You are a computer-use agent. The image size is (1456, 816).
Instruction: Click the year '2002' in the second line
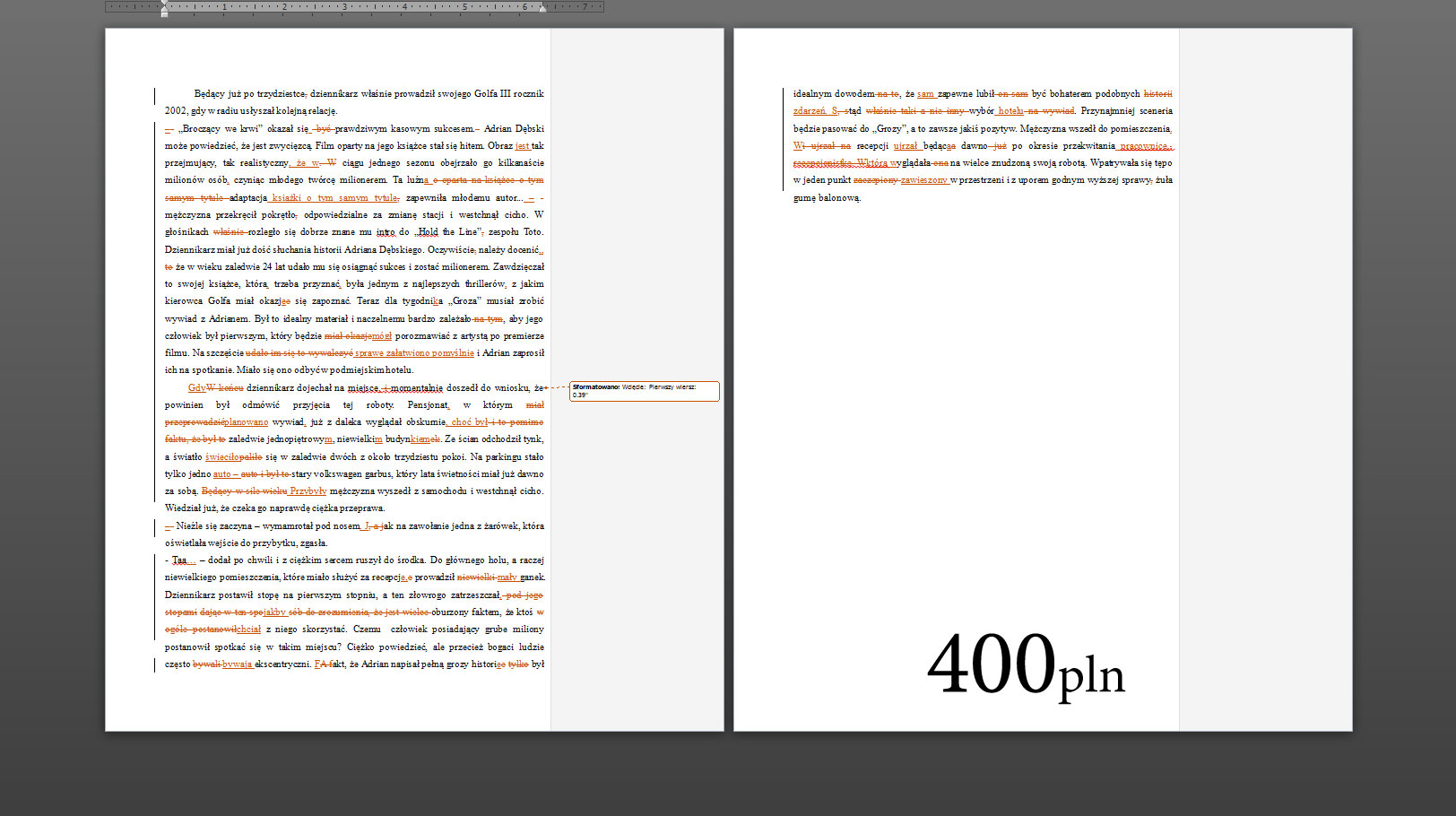click(176, 111)
